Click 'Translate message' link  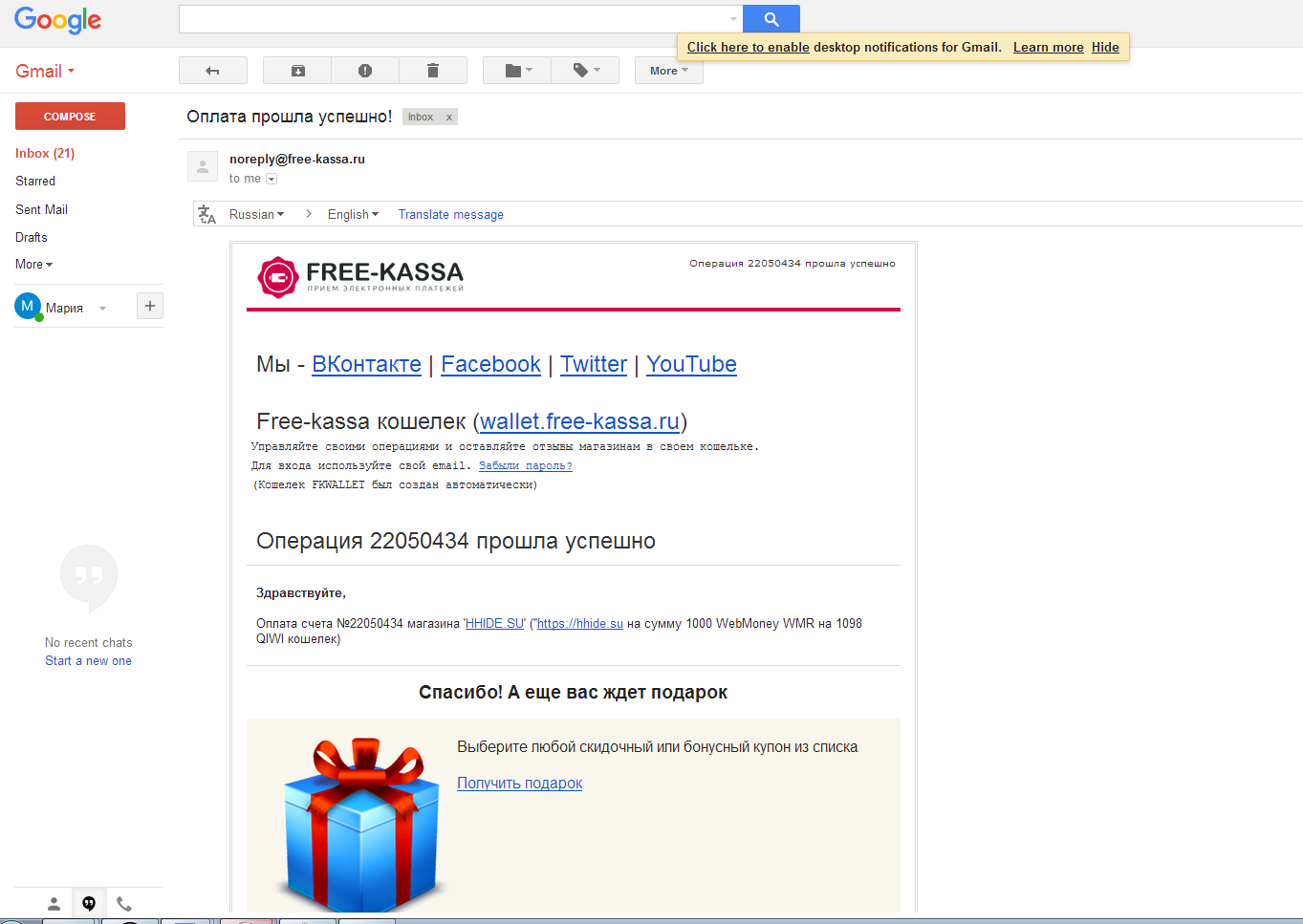tap(451, 214)
